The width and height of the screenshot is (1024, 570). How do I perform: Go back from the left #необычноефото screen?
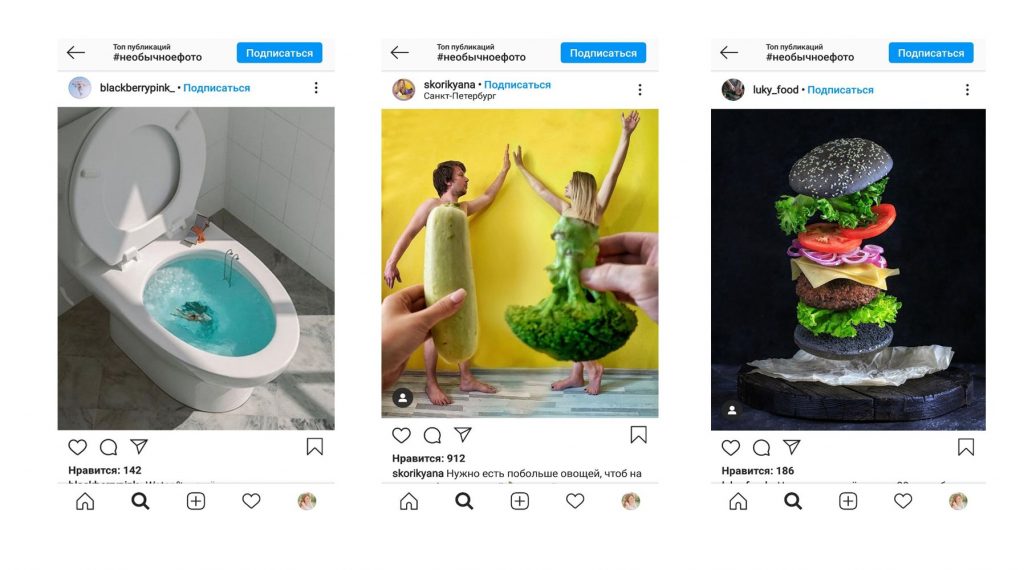click(x=76, y=53)
